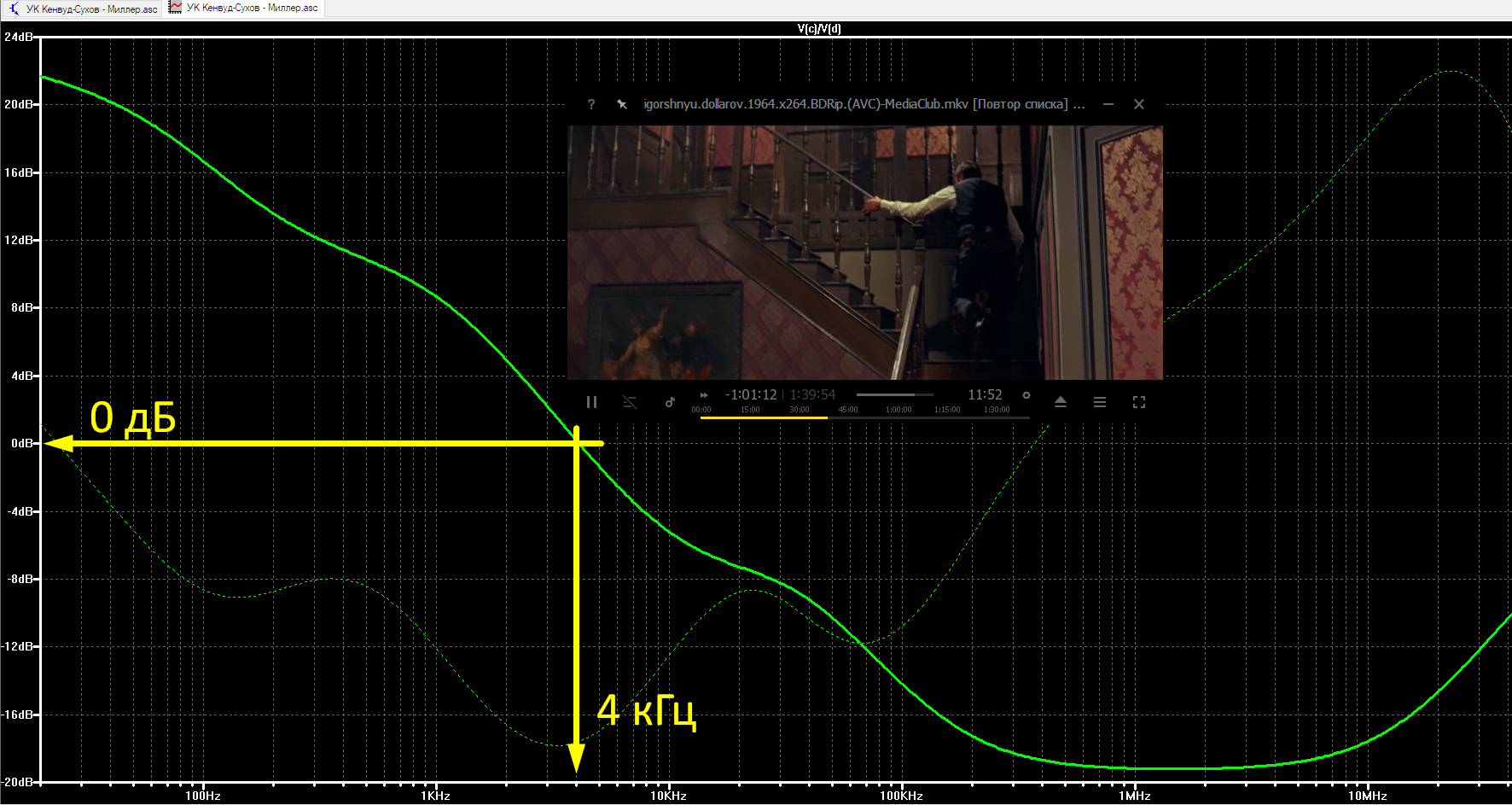Switch to the second Кенвуд-Сухов plot tab
The image size is (1512, 805).
point(244,8)
